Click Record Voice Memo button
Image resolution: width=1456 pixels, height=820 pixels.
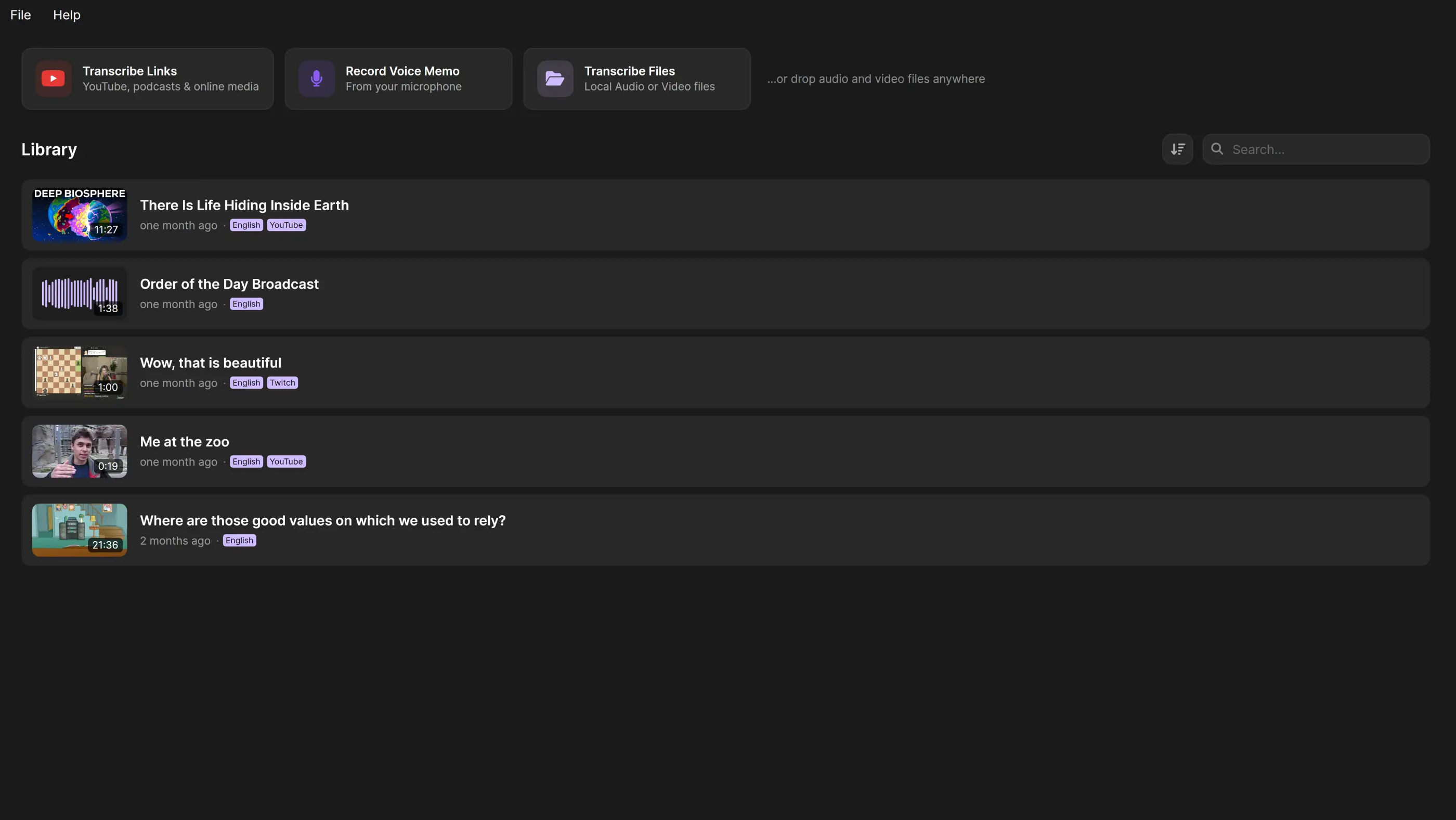(398, 79)
